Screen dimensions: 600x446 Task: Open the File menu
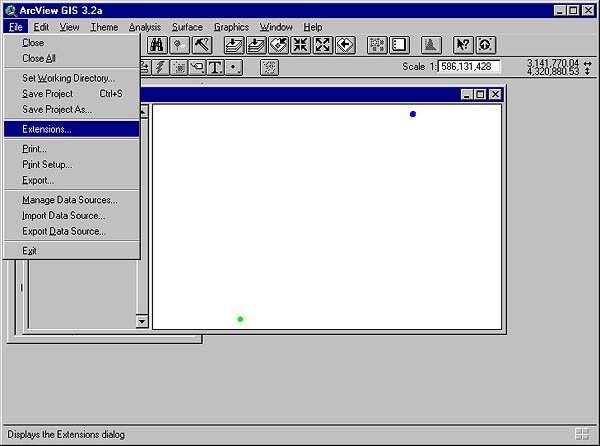coord(16,27)
